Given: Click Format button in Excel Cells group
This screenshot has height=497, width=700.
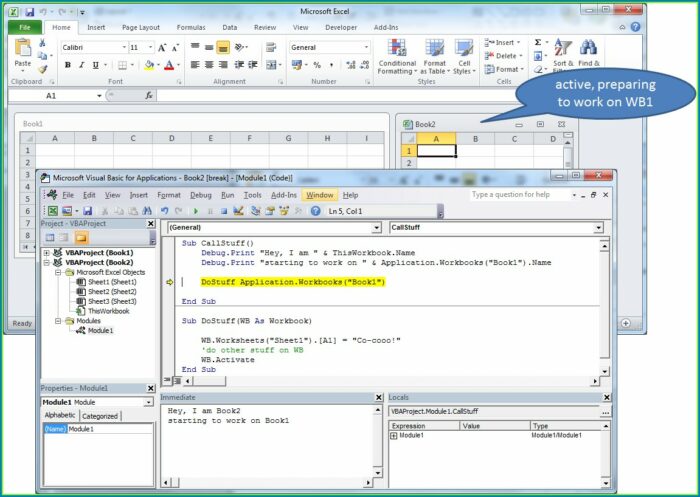Looking at the screenshot, I should tap(504, 69).
